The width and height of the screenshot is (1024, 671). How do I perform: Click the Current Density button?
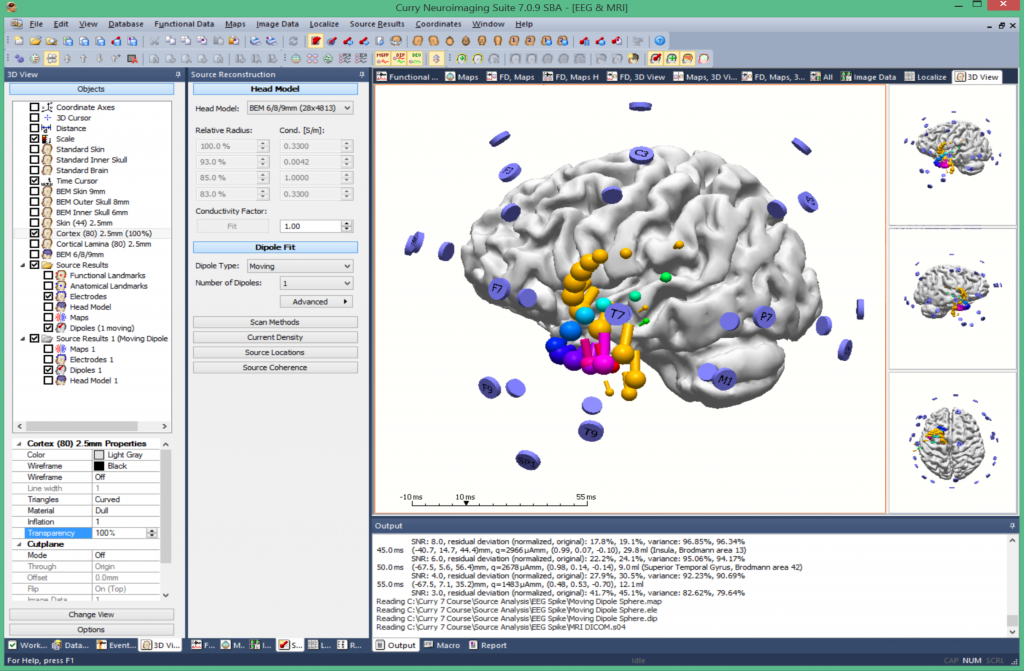click(x=275, y=337)
